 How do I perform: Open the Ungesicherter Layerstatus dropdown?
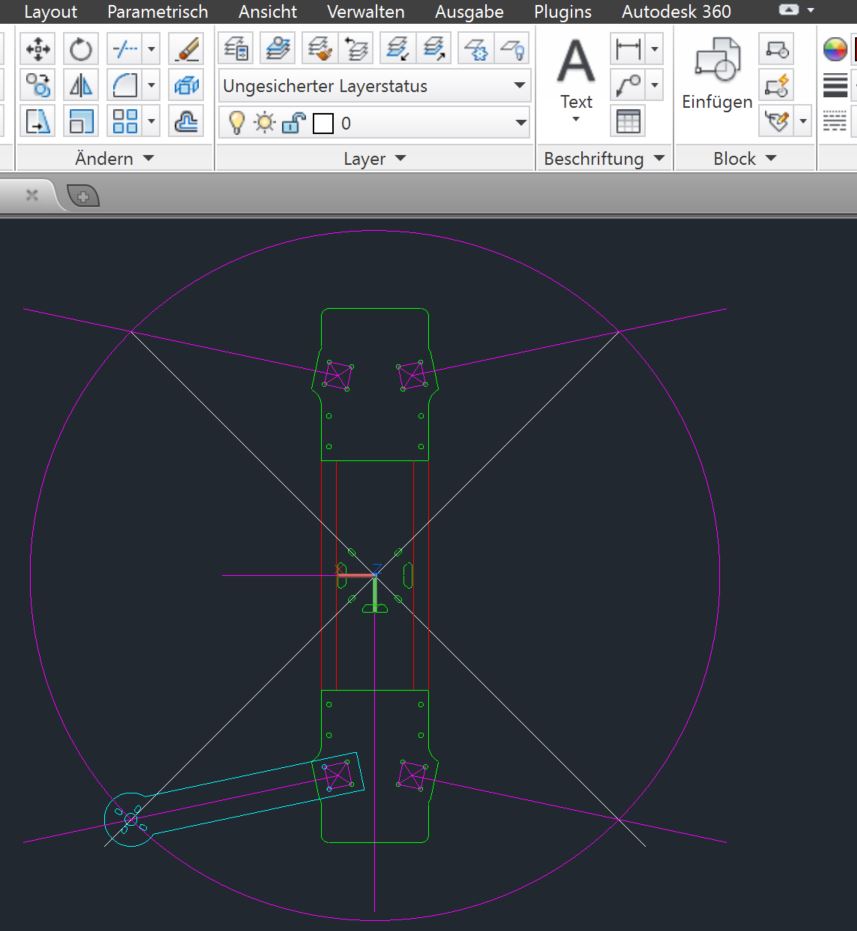pos(520,85)
